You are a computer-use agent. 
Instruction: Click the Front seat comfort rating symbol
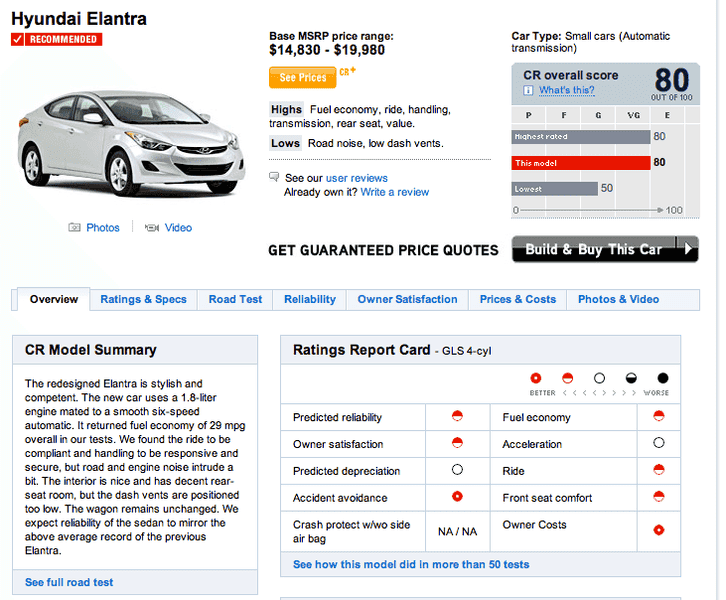[x=659, y=496]
